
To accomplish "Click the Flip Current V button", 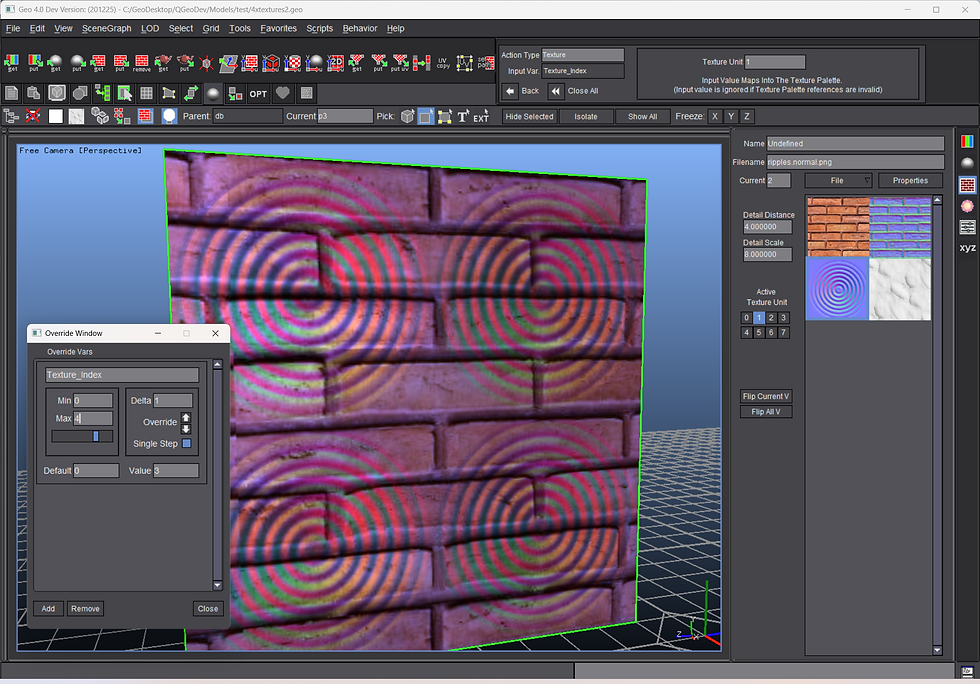I will [766, 396].
